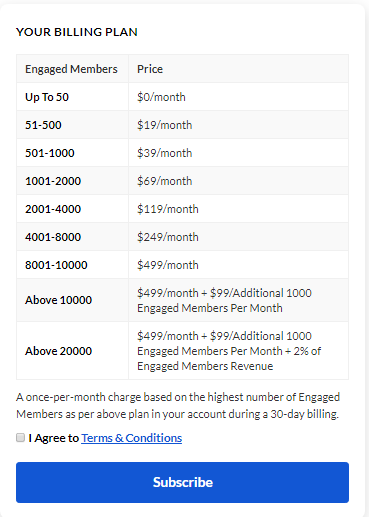Click the $19/month price cell

click(x=239, y=125)
